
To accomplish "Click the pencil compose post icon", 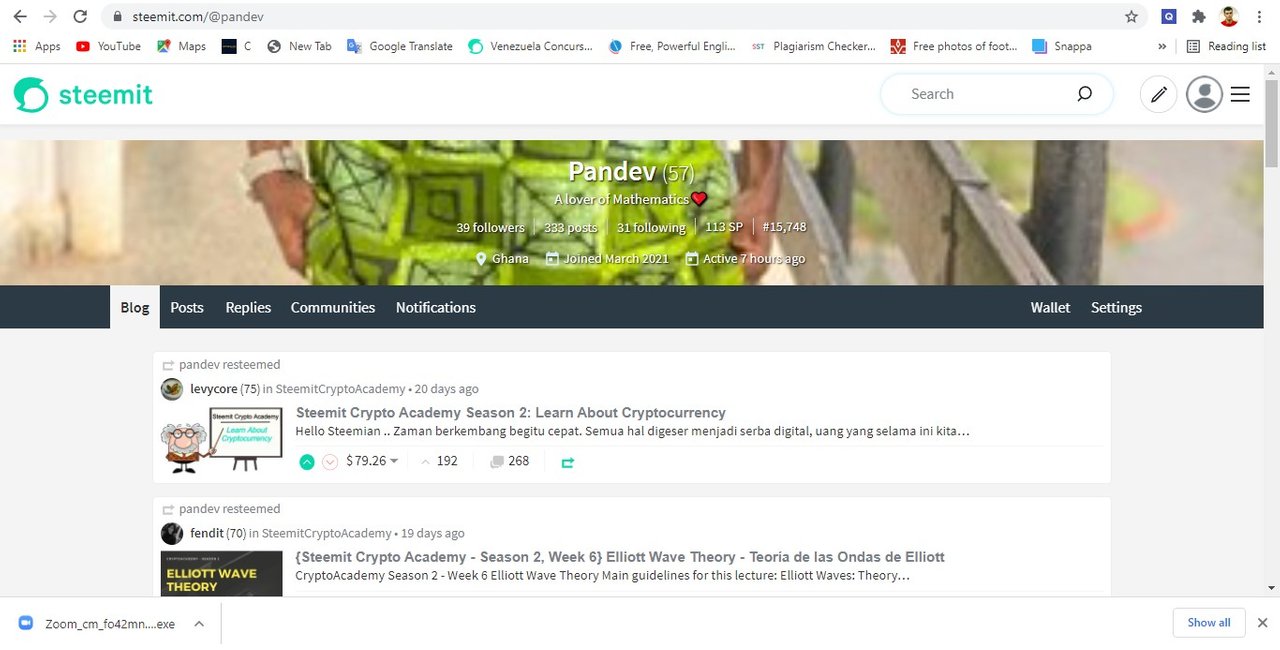I will click(x=1158, y=94).
